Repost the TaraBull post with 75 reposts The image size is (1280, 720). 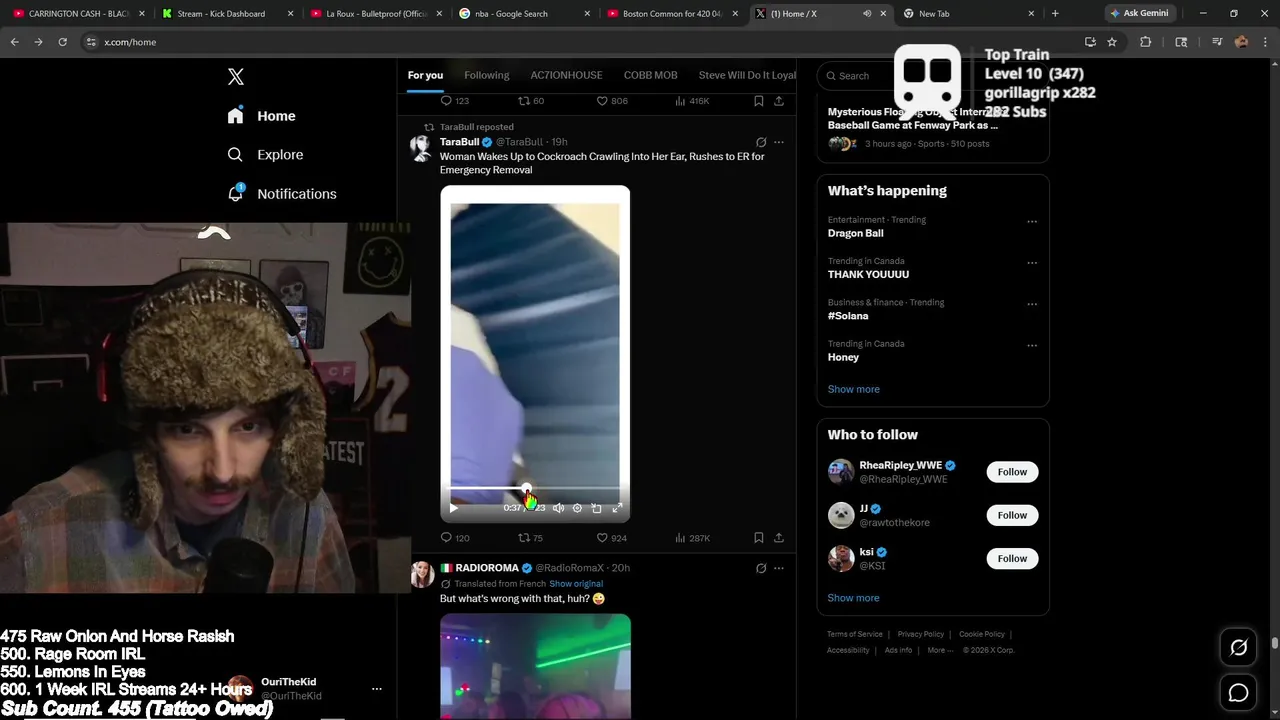[x=530, y=538]
